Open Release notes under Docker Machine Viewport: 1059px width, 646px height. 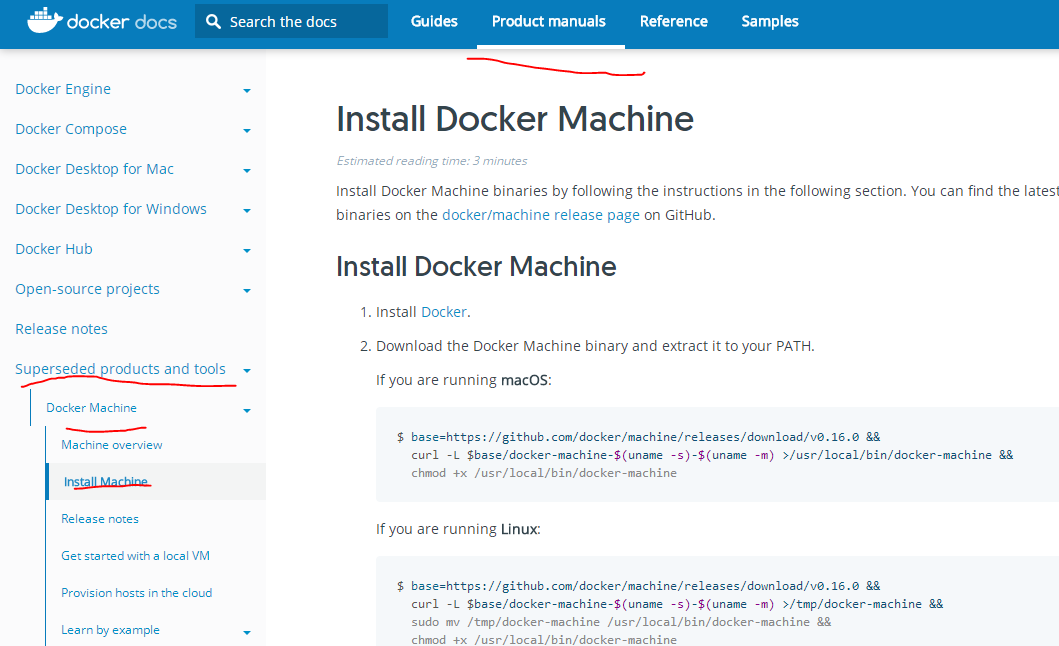100,519
